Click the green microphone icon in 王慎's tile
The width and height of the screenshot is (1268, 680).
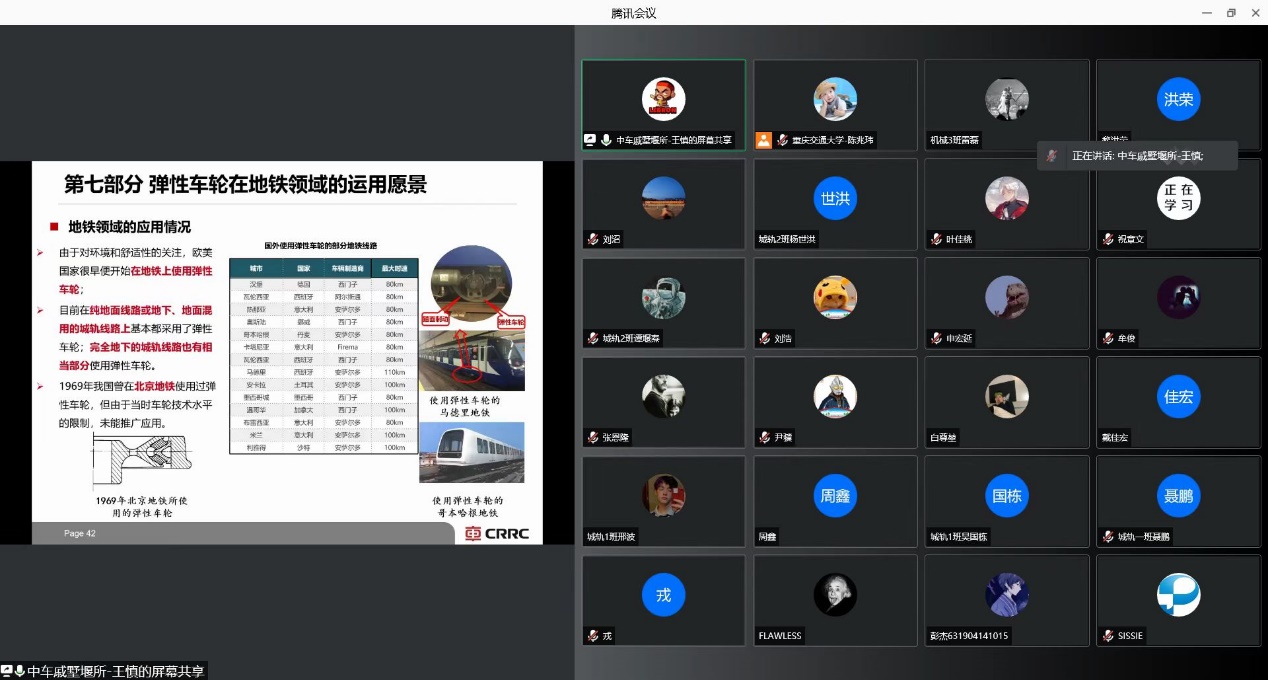(606, 141)
